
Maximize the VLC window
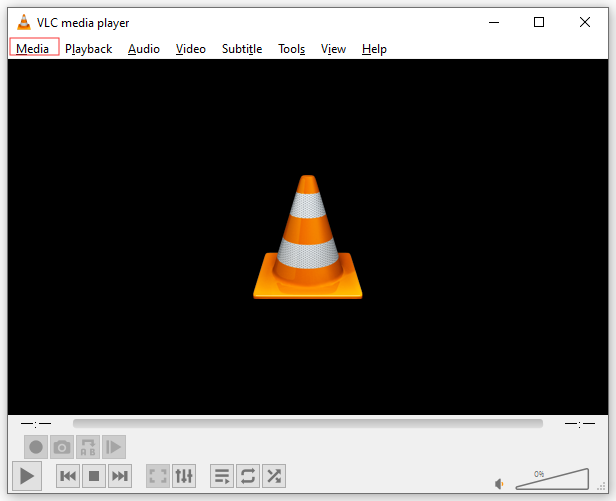[539, 22]
